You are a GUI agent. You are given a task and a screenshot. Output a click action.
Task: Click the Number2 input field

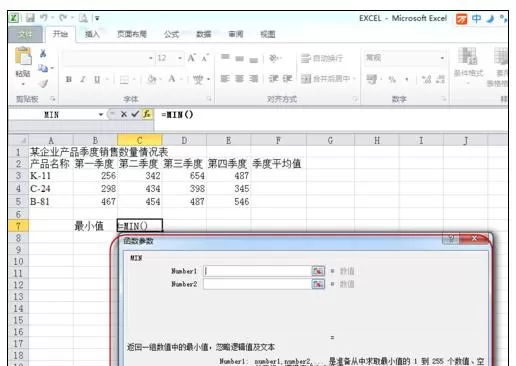tap(257, 284)
